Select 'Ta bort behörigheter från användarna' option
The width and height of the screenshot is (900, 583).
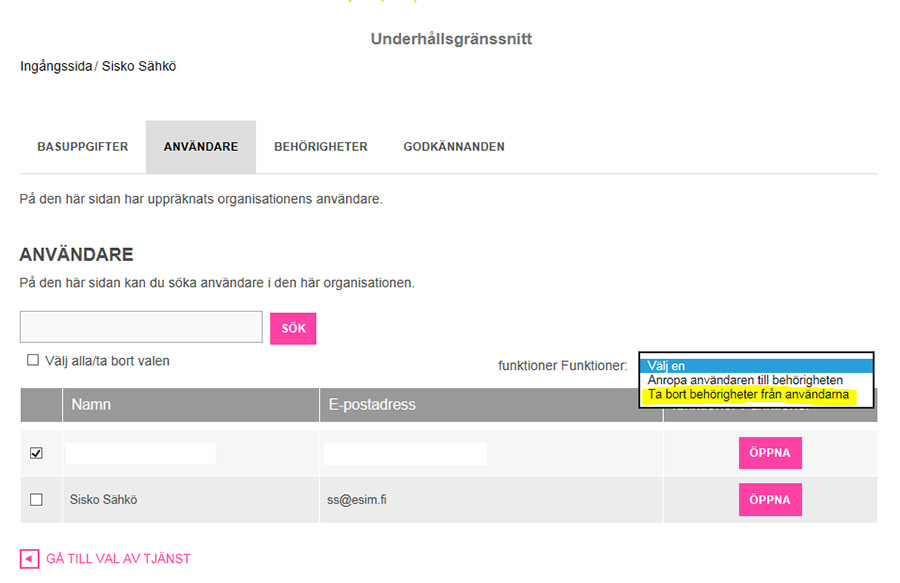point(748,395)
